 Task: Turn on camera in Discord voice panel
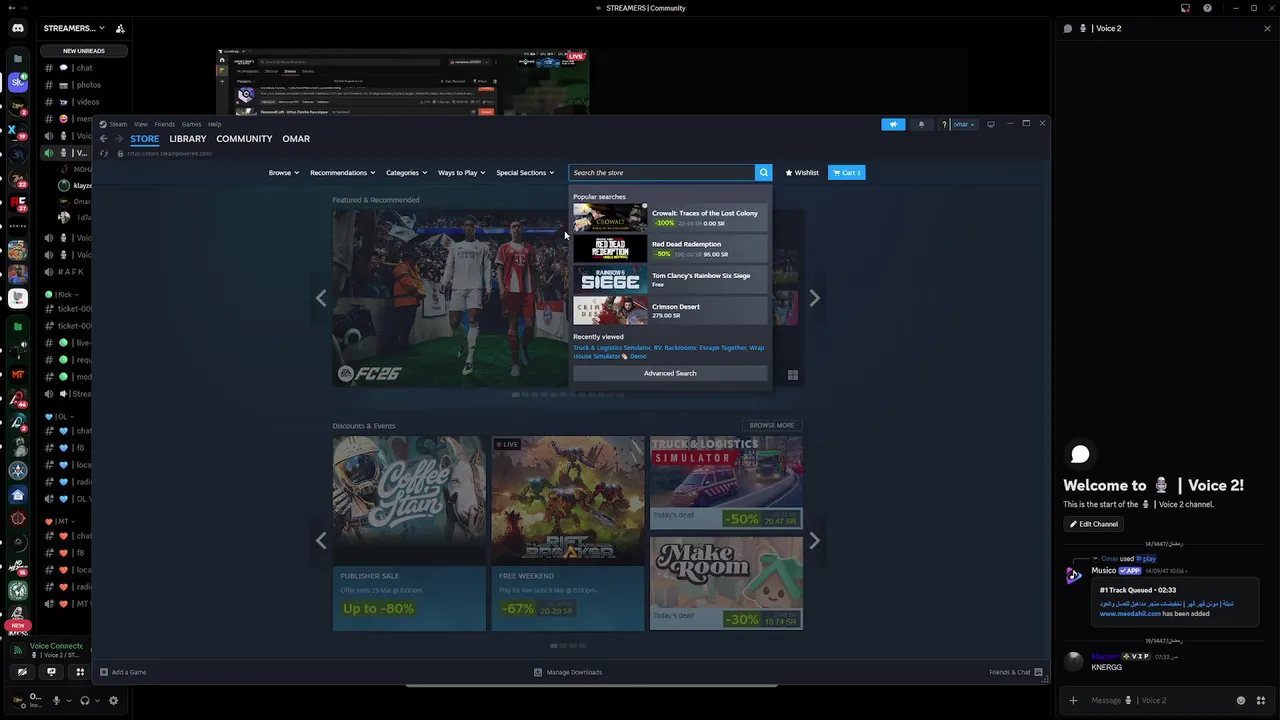click(22, 672)
